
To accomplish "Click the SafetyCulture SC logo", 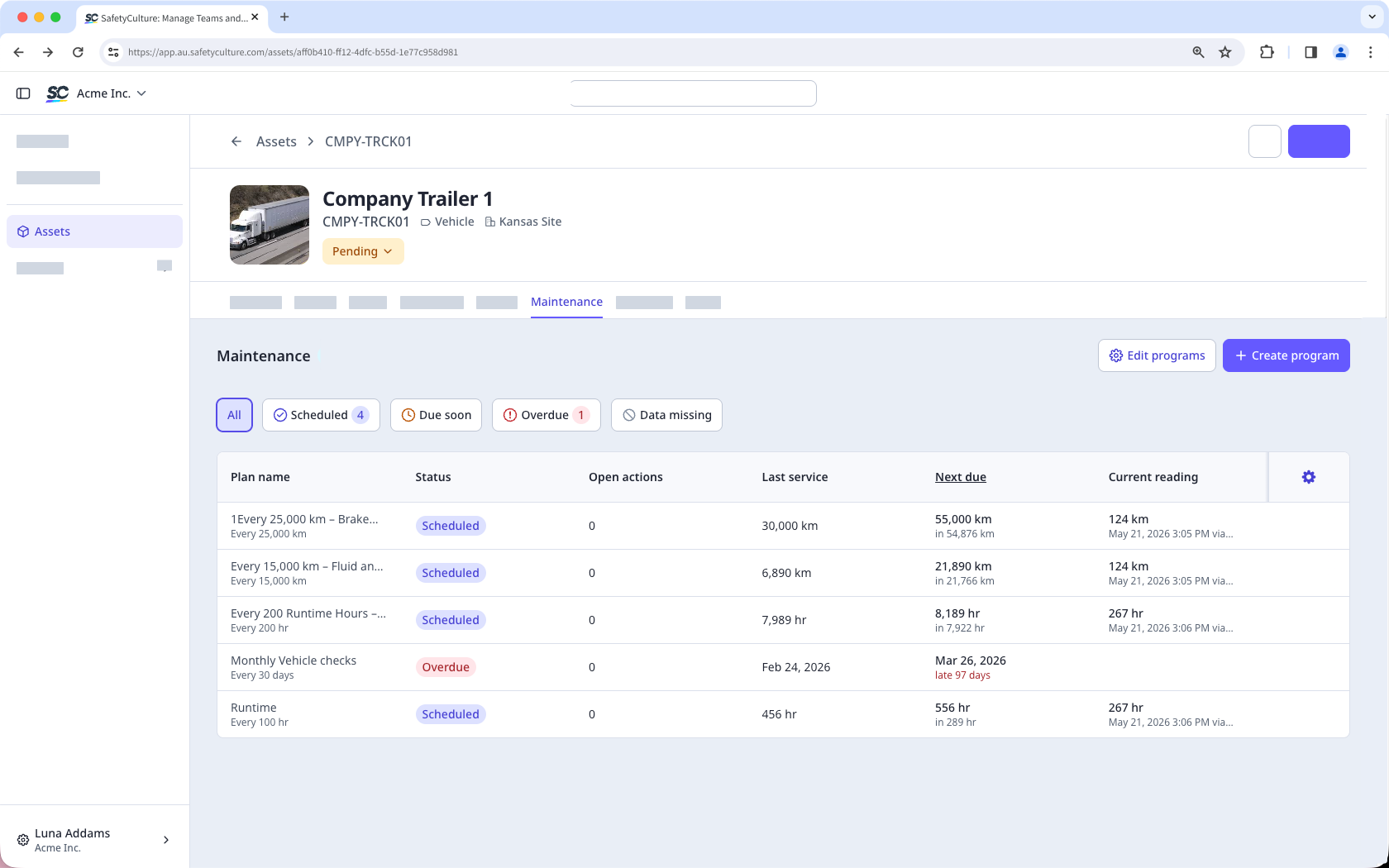I will 58,93.
